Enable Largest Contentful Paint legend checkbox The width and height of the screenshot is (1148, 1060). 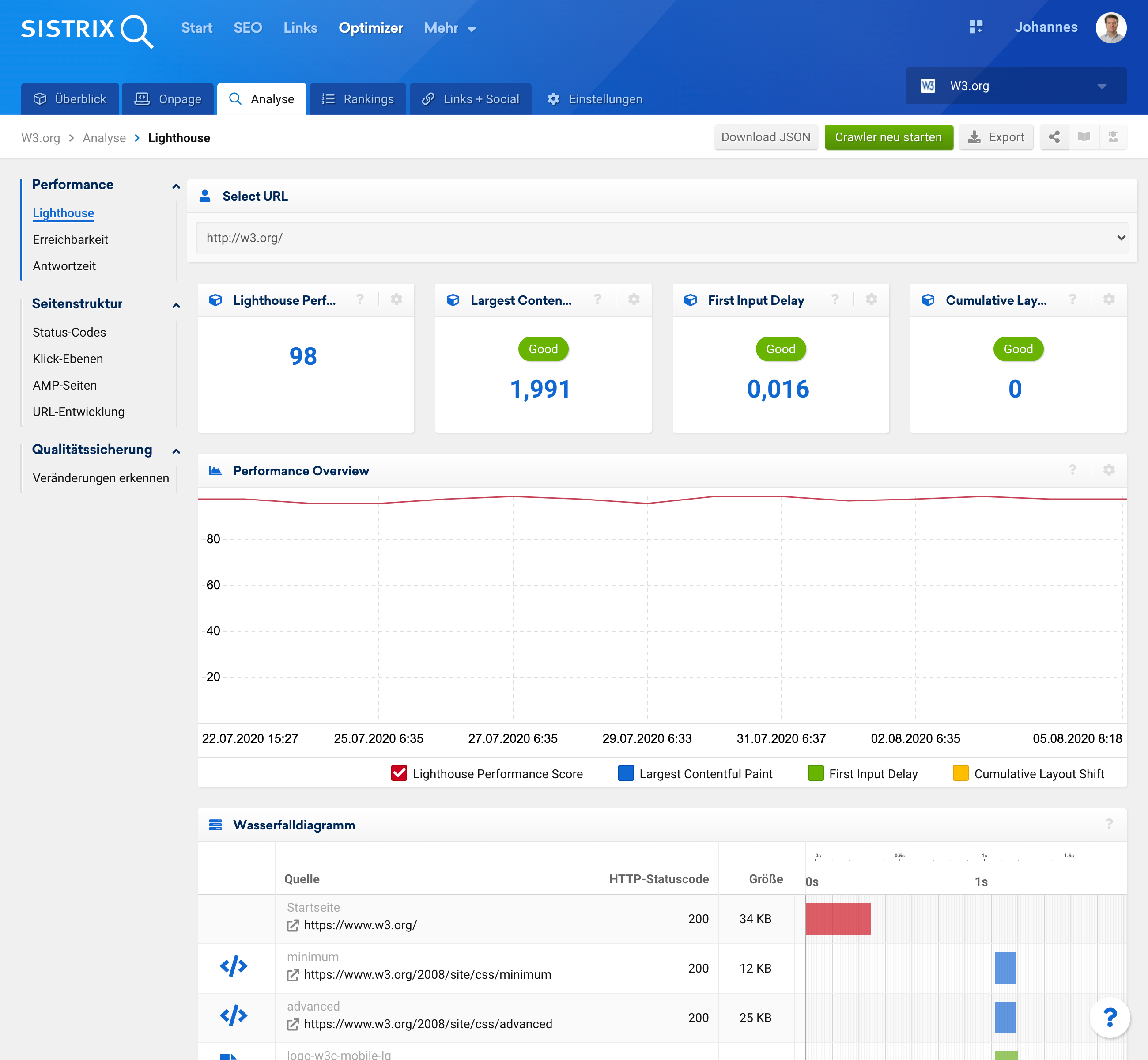tap(626, 773)
